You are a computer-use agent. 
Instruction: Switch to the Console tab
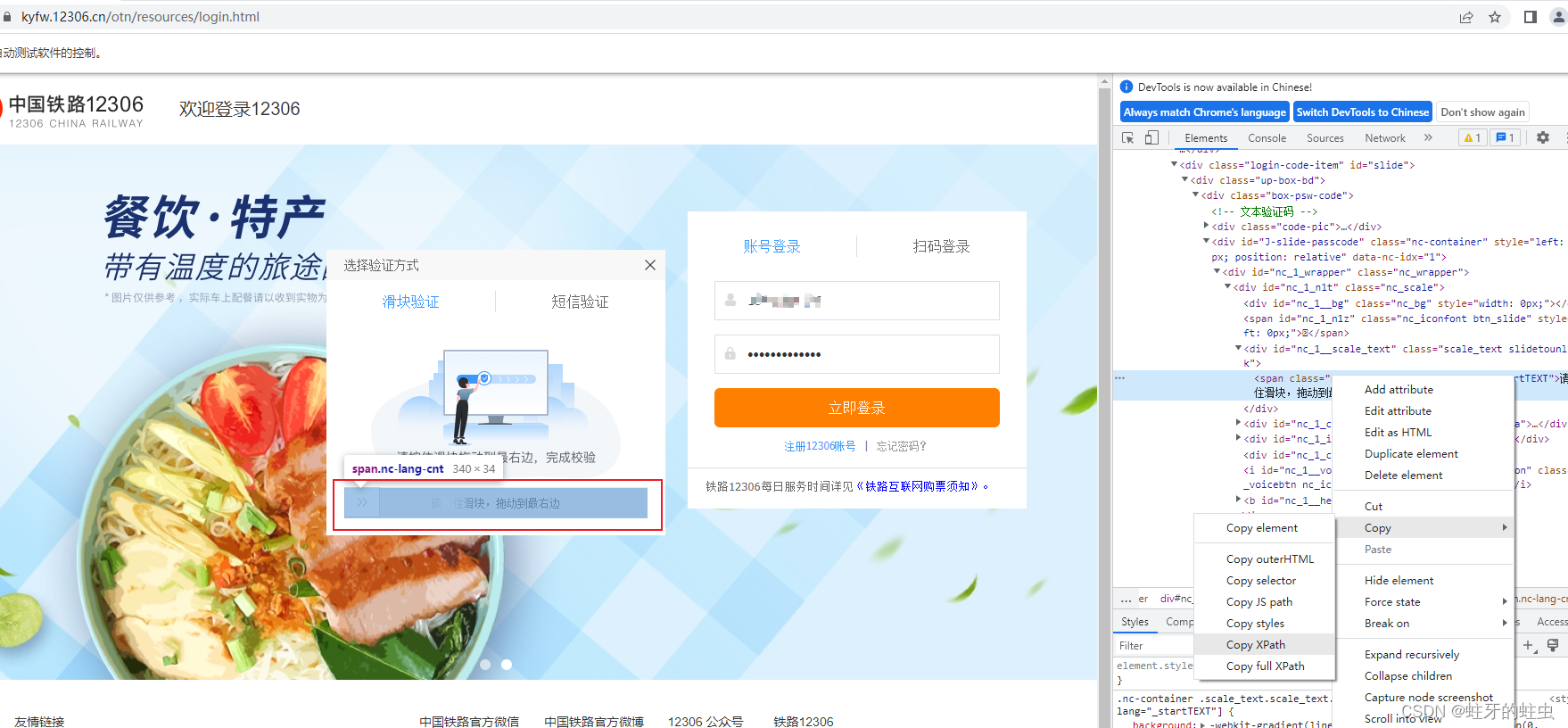(1267, 138)
